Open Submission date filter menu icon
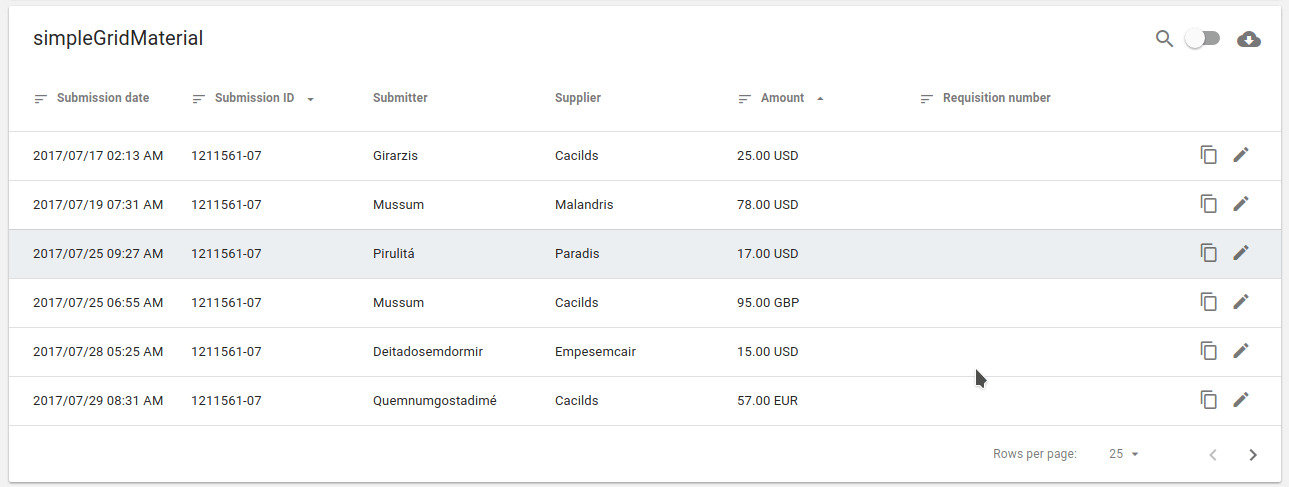This screenshot has width=1289, height=487. tap(41, 99)
